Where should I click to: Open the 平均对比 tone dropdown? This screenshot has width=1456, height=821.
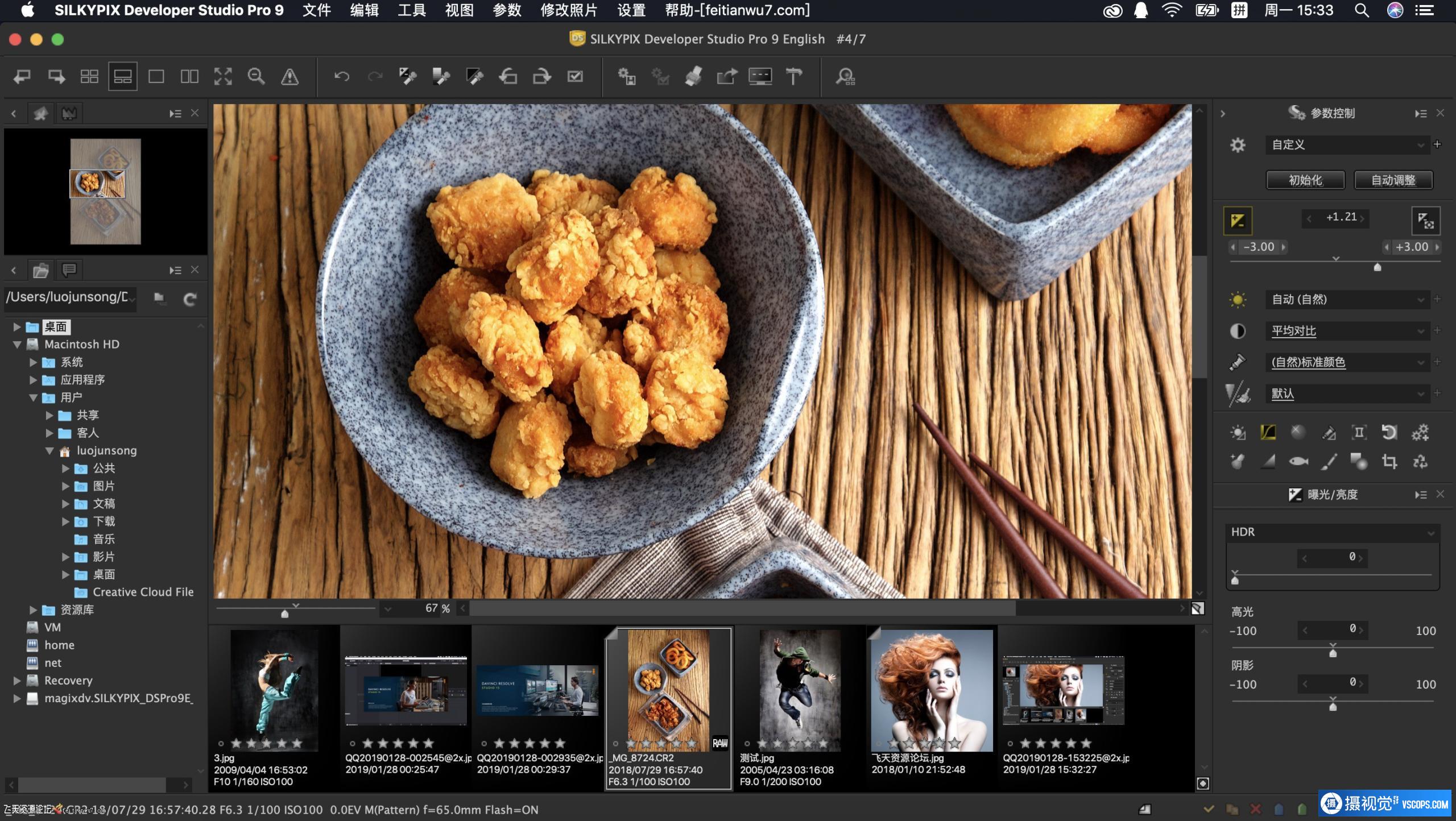[1347, 331]
